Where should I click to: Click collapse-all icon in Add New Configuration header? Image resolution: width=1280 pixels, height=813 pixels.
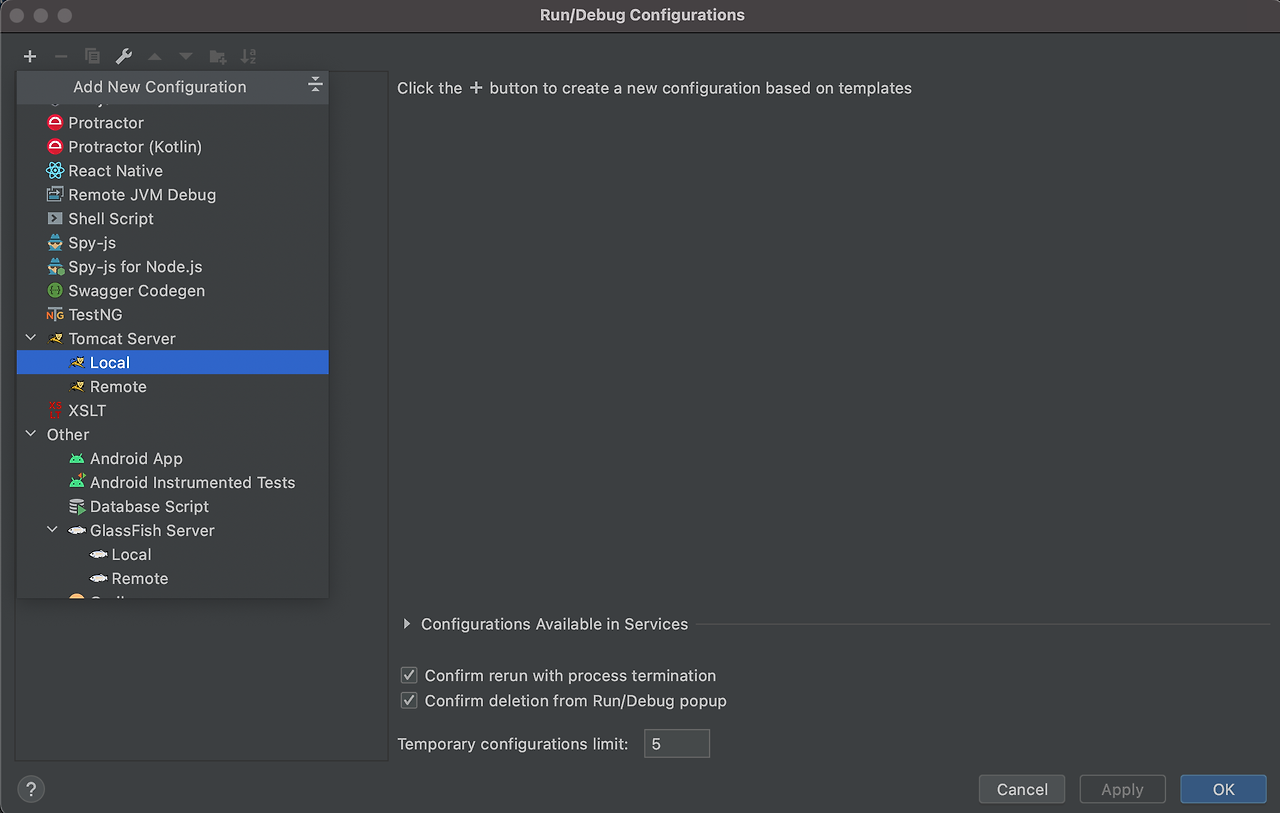pyautogui.click(x=315, y=85)
